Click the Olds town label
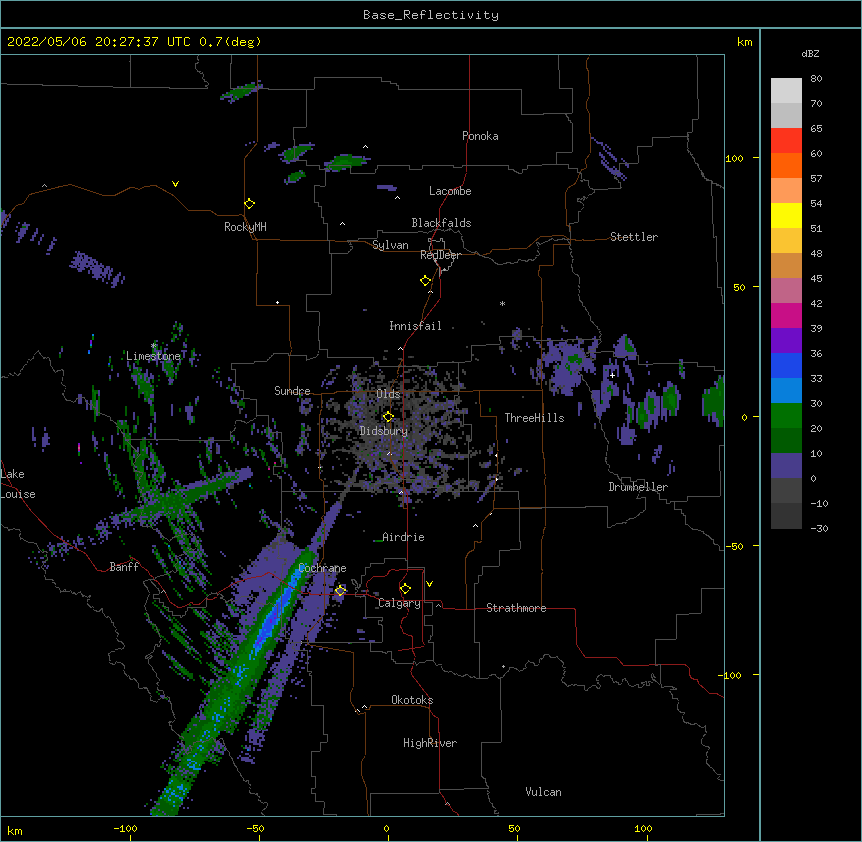Image resolution: width=862 pixels, height=842 pixels. tap(388, 394)
